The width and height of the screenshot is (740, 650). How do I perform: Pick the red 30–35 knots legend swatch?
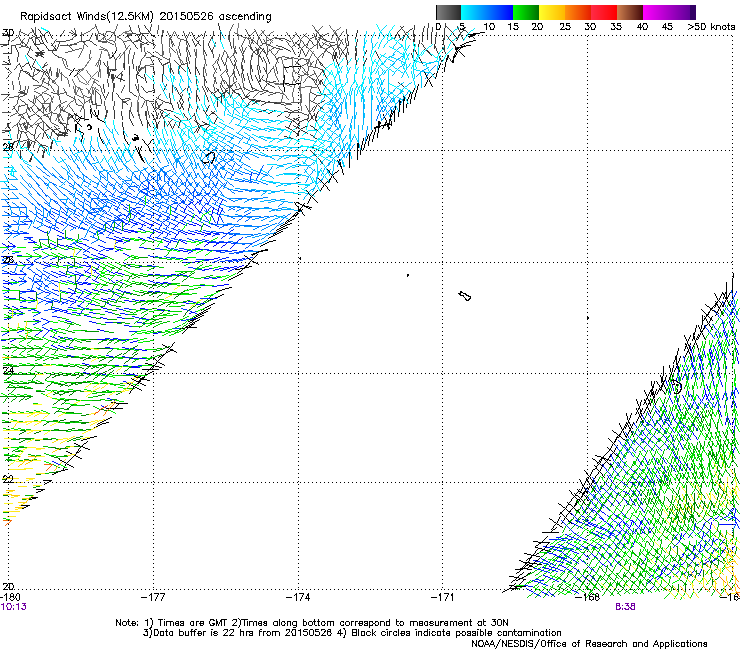pos(604,12)
